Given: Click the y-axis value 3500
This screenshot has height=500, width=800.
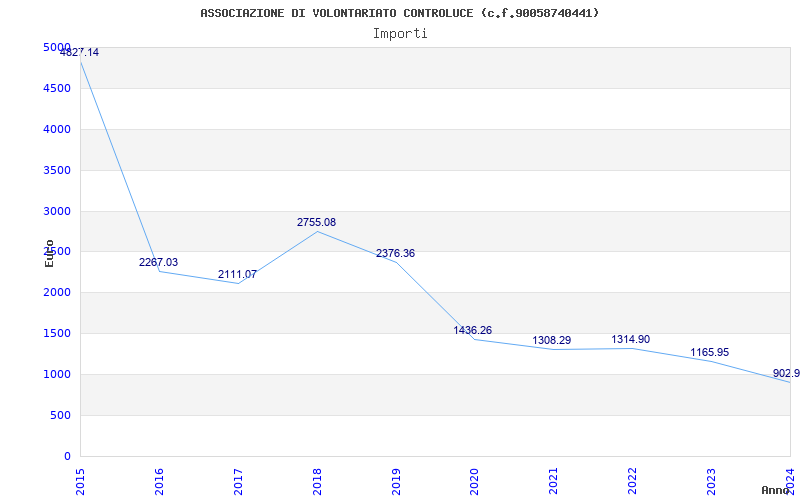Looking at the screenshot, I should pos(57,170).
